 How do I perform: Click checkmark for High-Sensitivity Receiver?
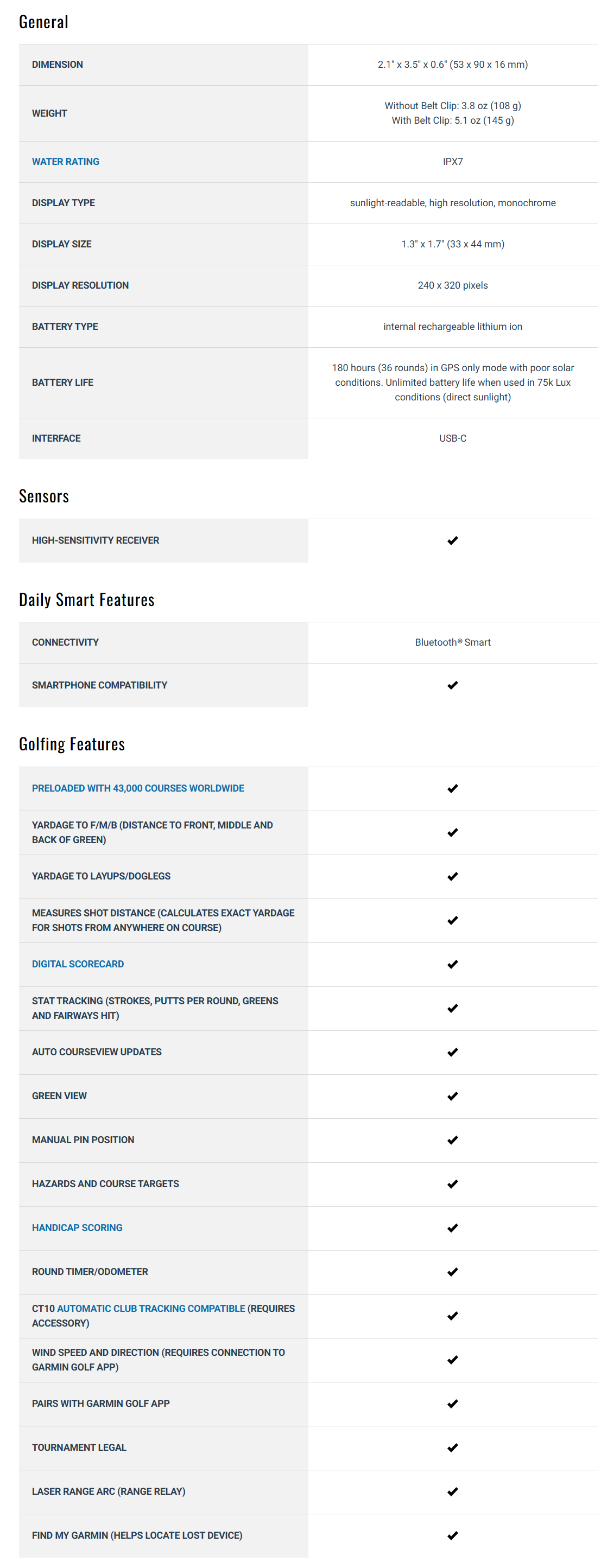point(452,540)
